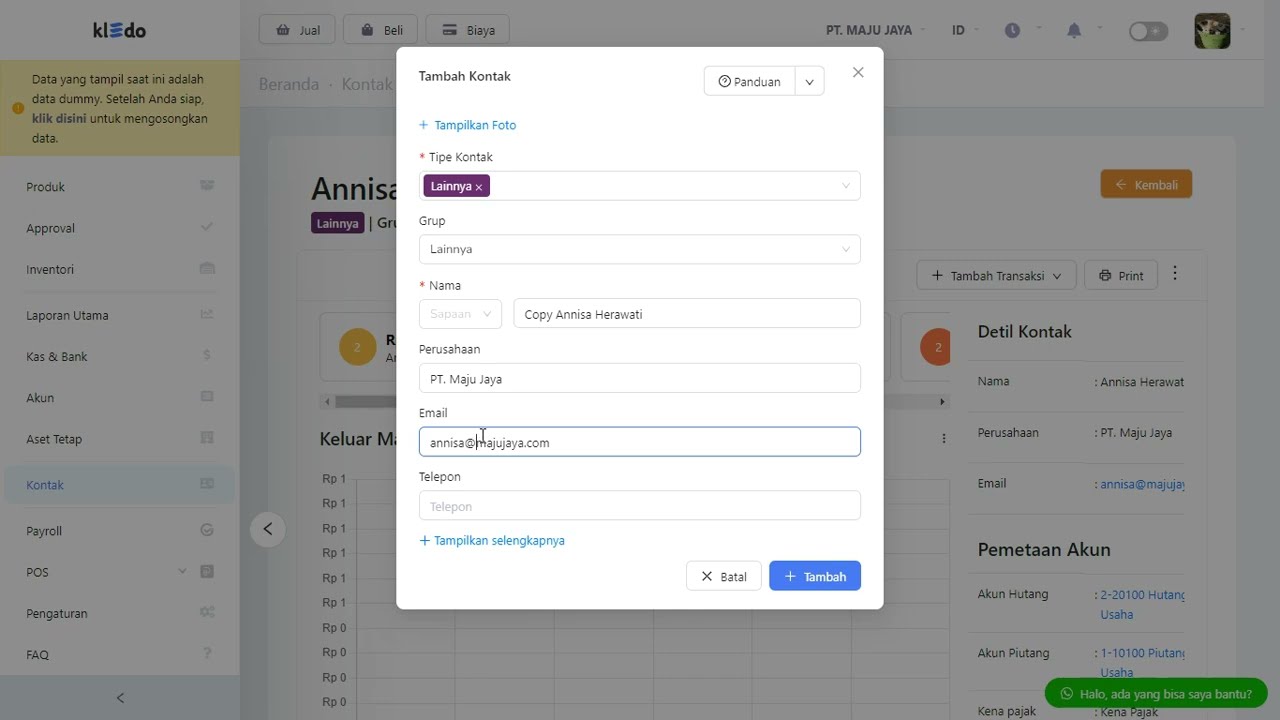
Task: Collapse the sidebar with the bottom chevron
Action: point(120,698)
